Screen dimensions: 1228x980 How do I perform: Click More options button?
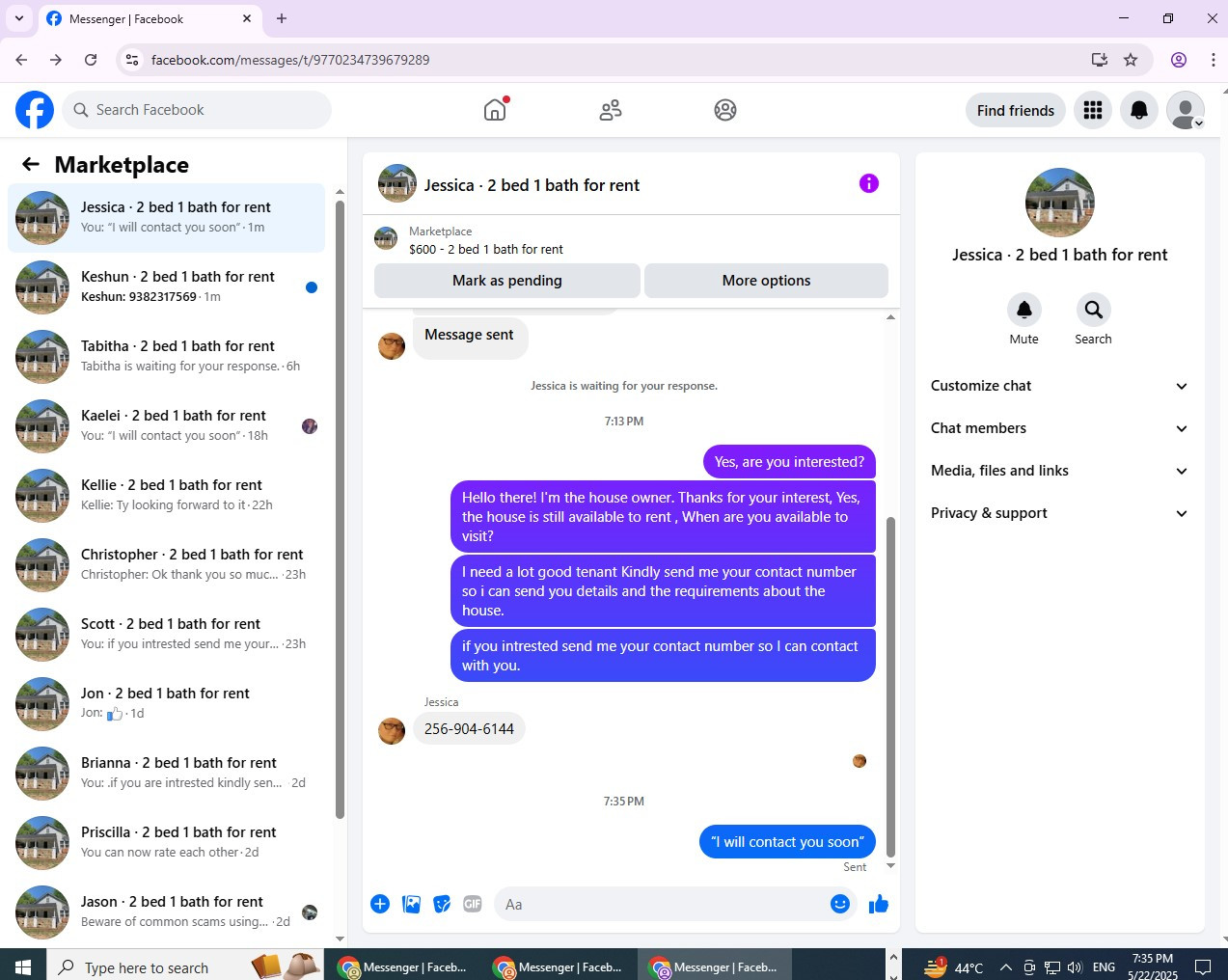pyautogui.click(x=766, y=281)
